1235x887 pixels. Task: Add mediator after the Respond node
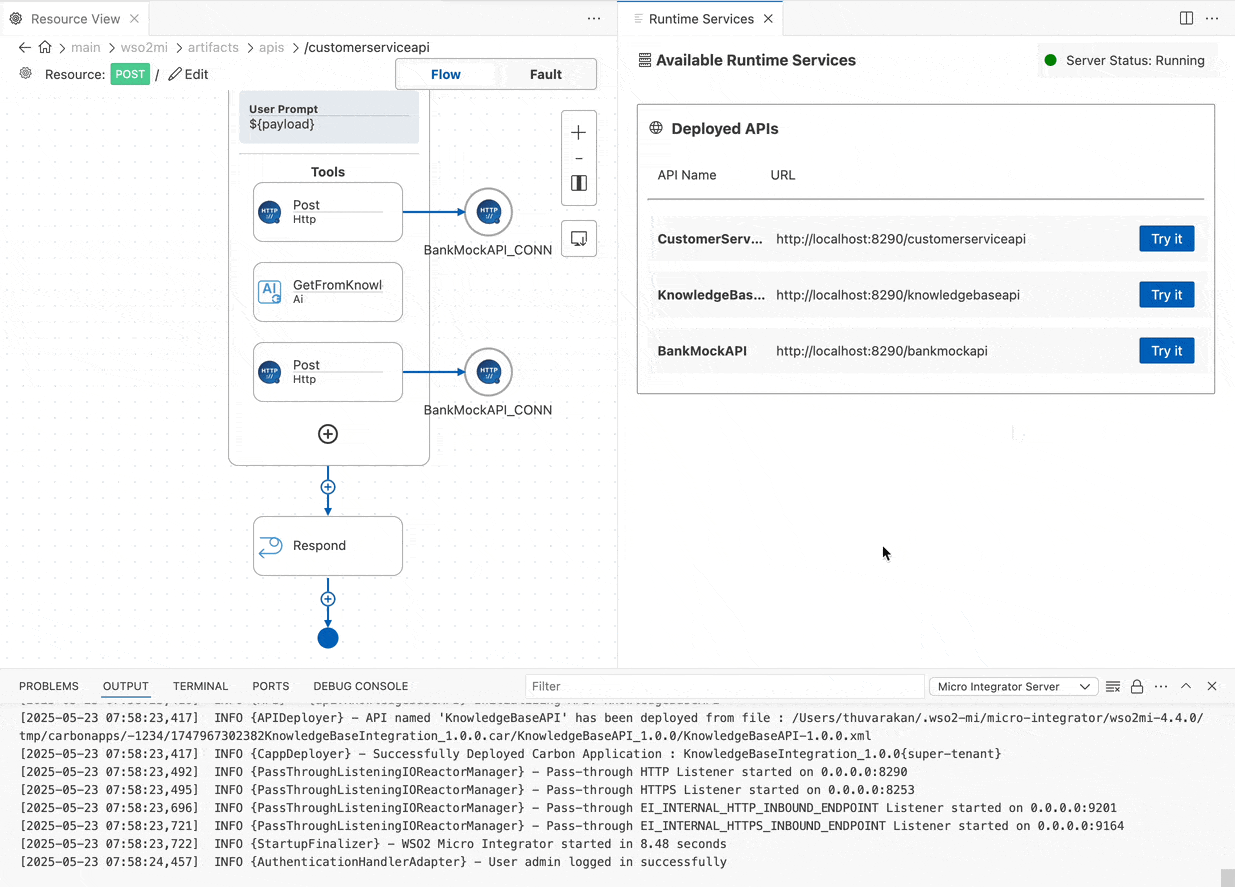[x=328, y=599]
